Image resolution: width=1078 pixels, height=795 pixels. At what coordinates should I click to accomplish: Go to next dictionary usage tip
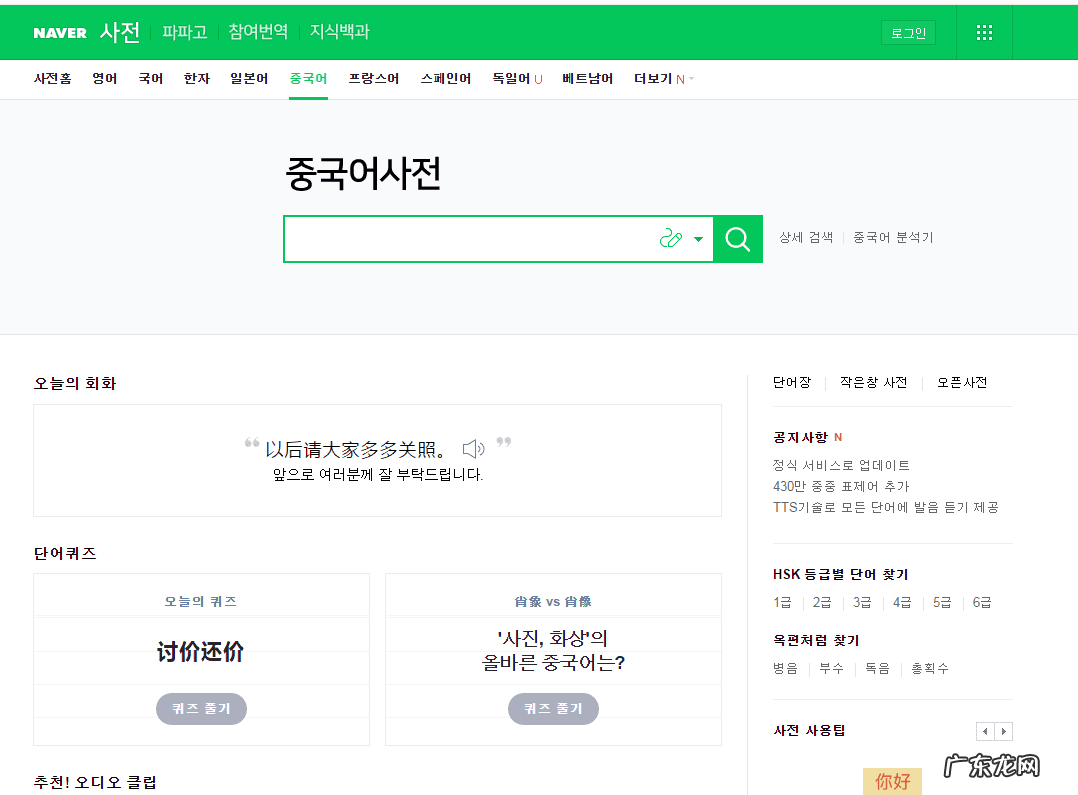(1003, 731)
